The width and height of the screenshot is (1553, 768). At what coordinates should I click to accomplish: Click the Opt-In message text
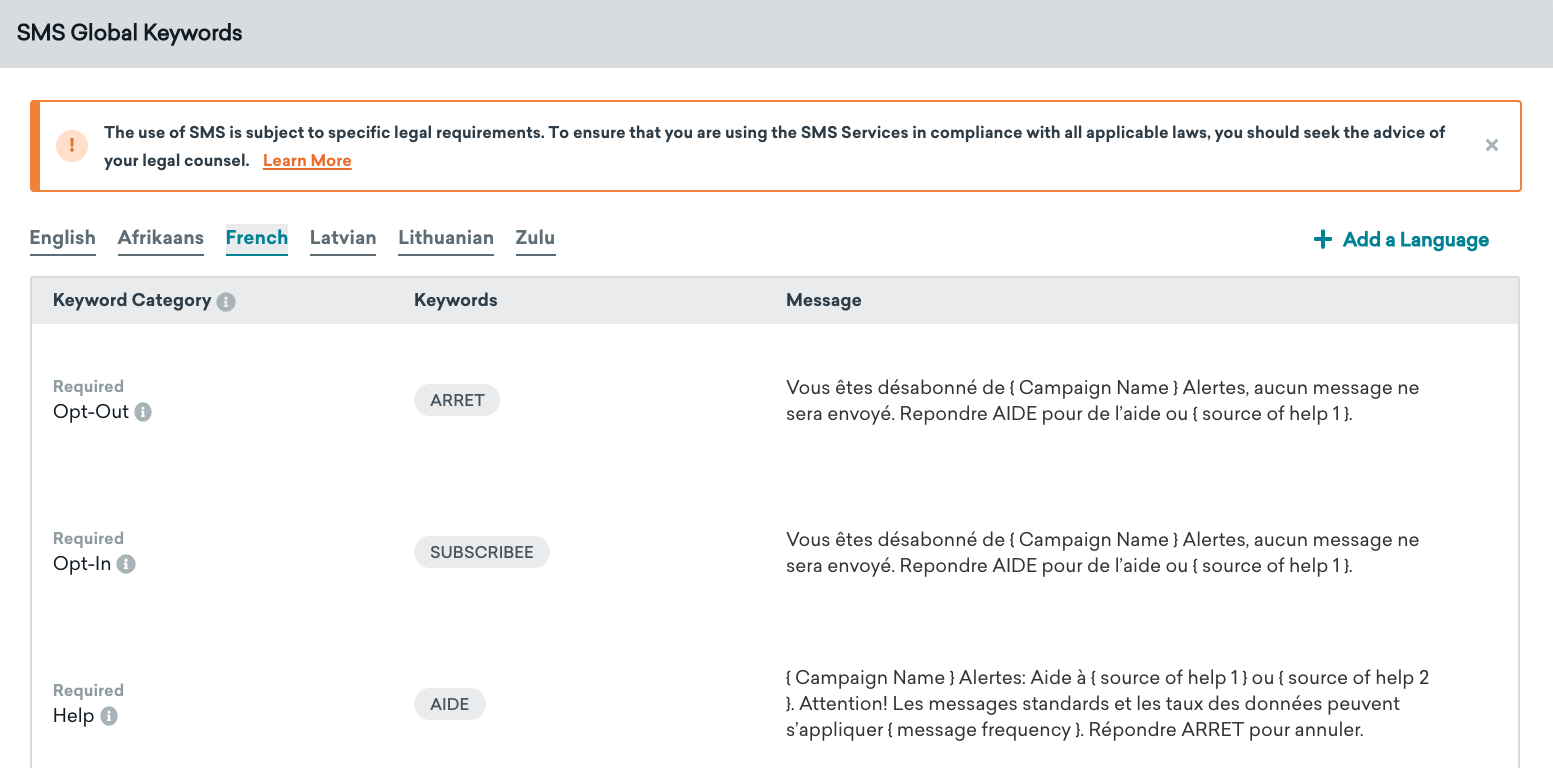click(x=1103, y=552)
